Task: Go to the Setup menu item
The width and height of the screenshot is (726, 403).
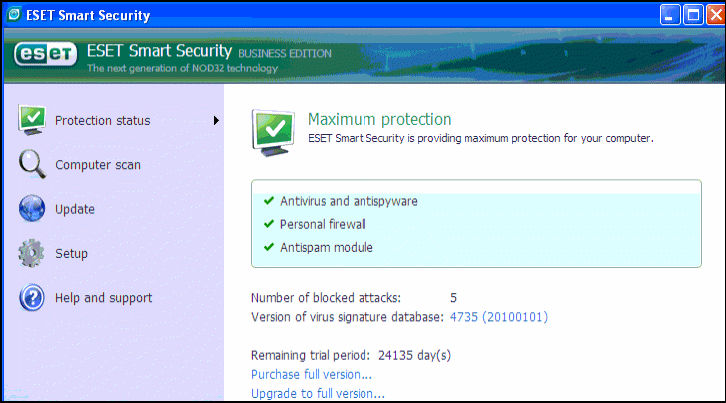Action: (x=71, y=253)
